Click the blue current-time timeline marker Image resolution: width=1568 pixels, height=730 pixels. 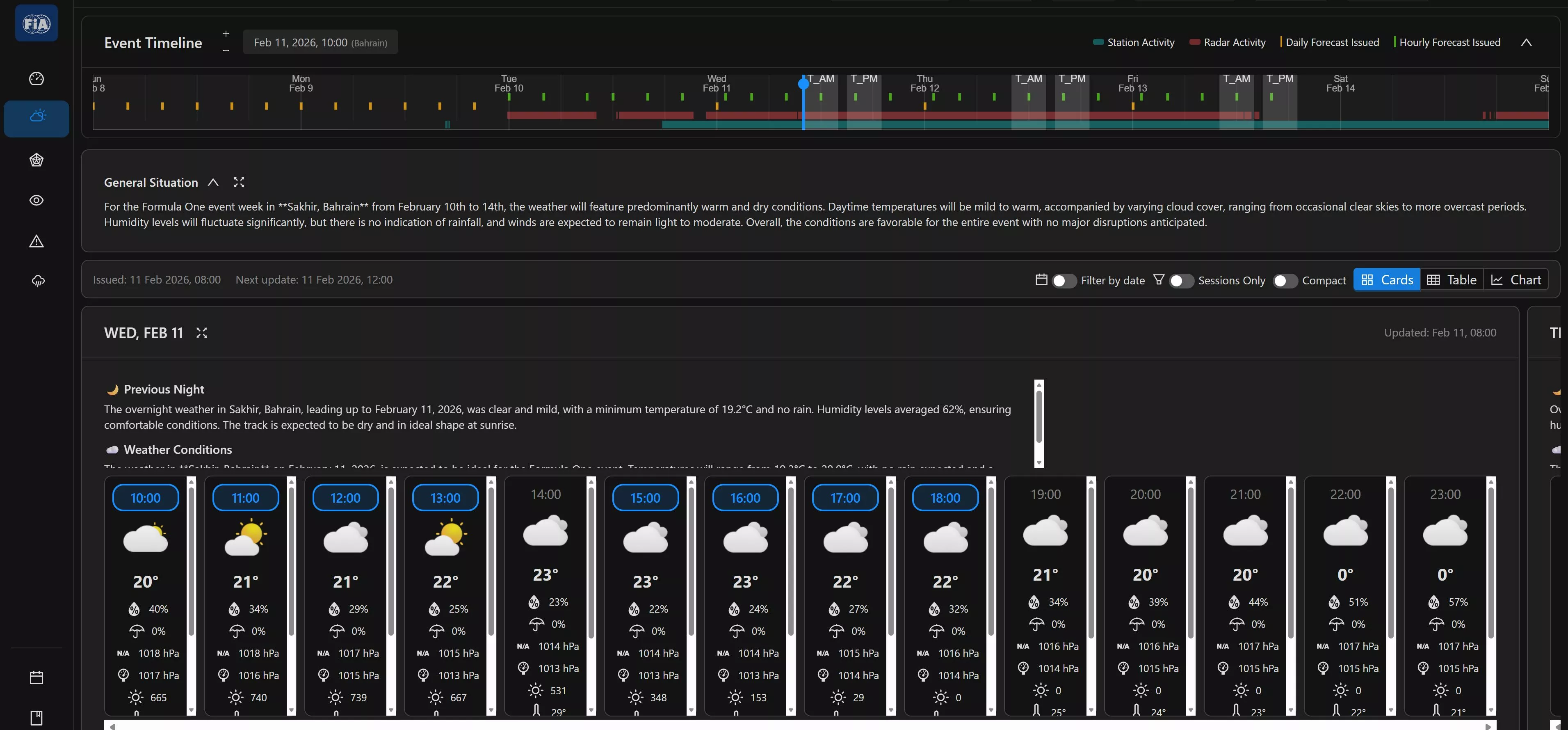click(x=803, y=84)
